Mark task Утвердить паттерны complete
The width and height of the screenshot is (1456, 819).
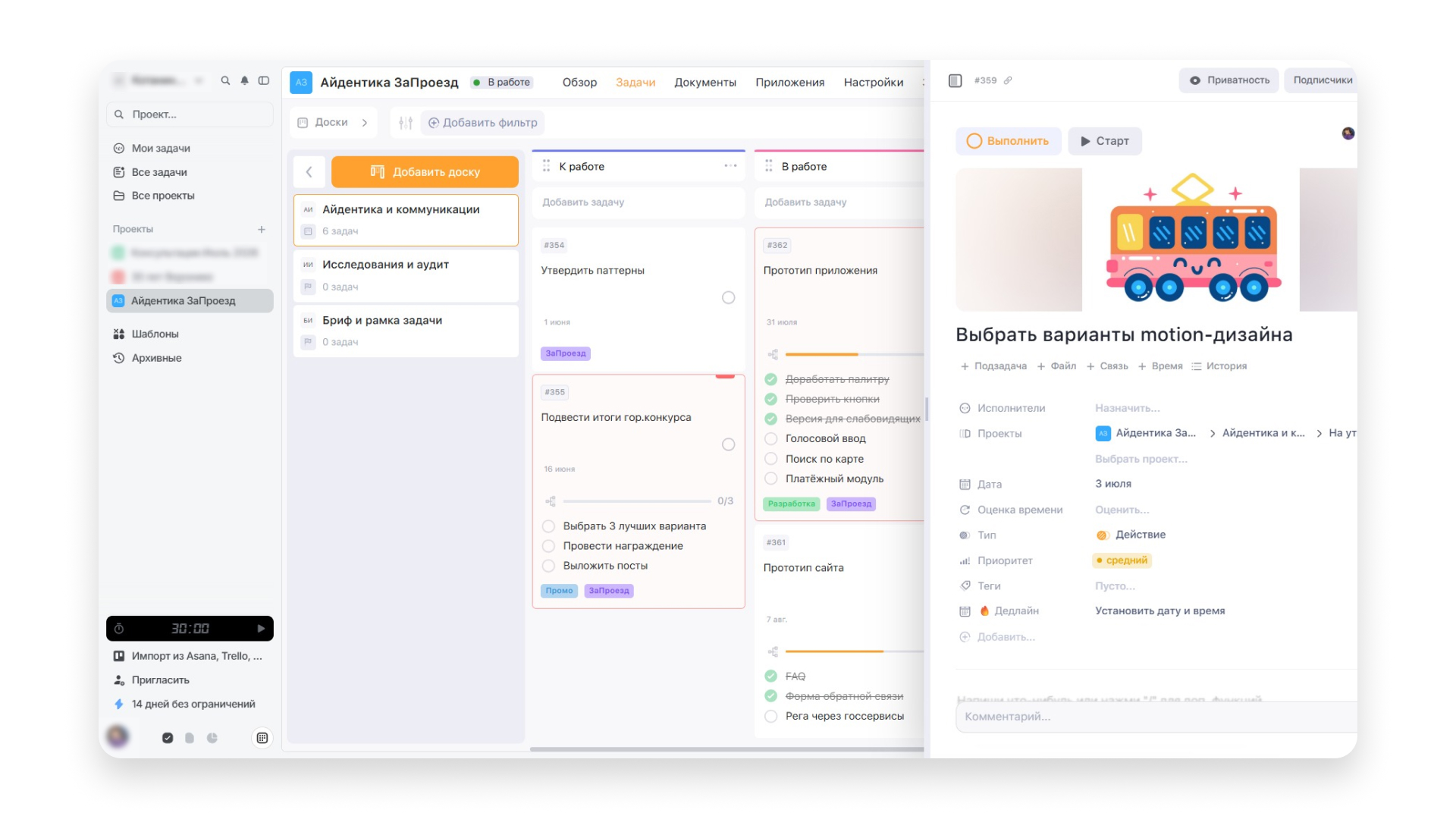pyautogui.click(x=728, y=298)
